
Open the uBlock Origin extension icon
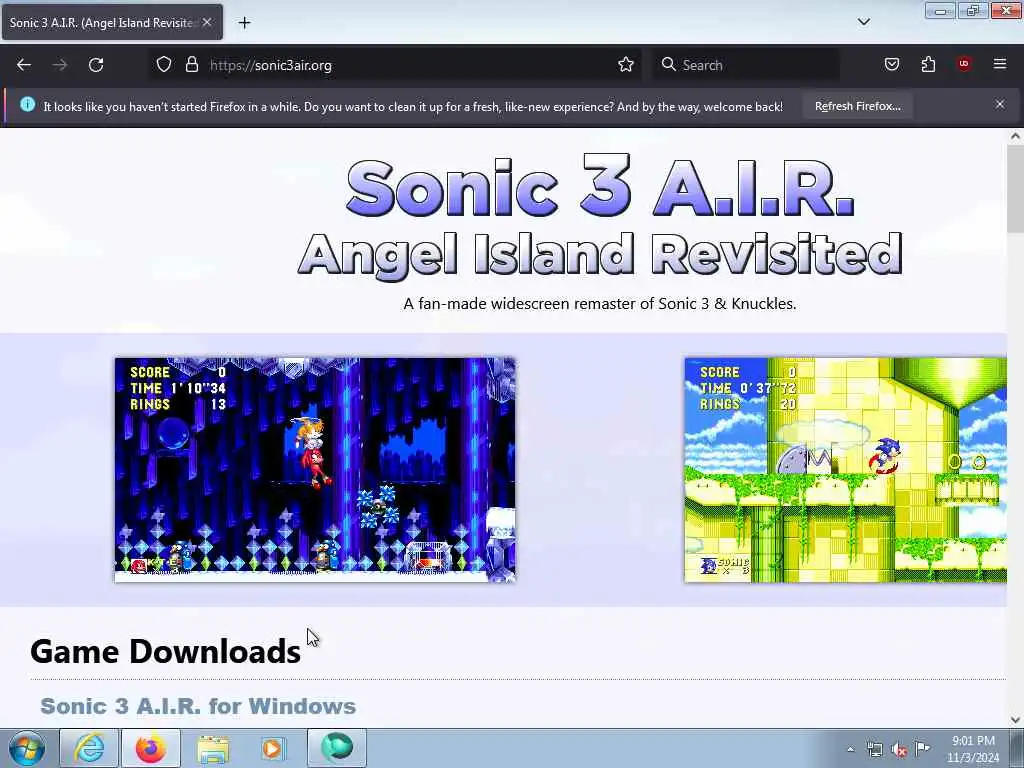(964, 64)
